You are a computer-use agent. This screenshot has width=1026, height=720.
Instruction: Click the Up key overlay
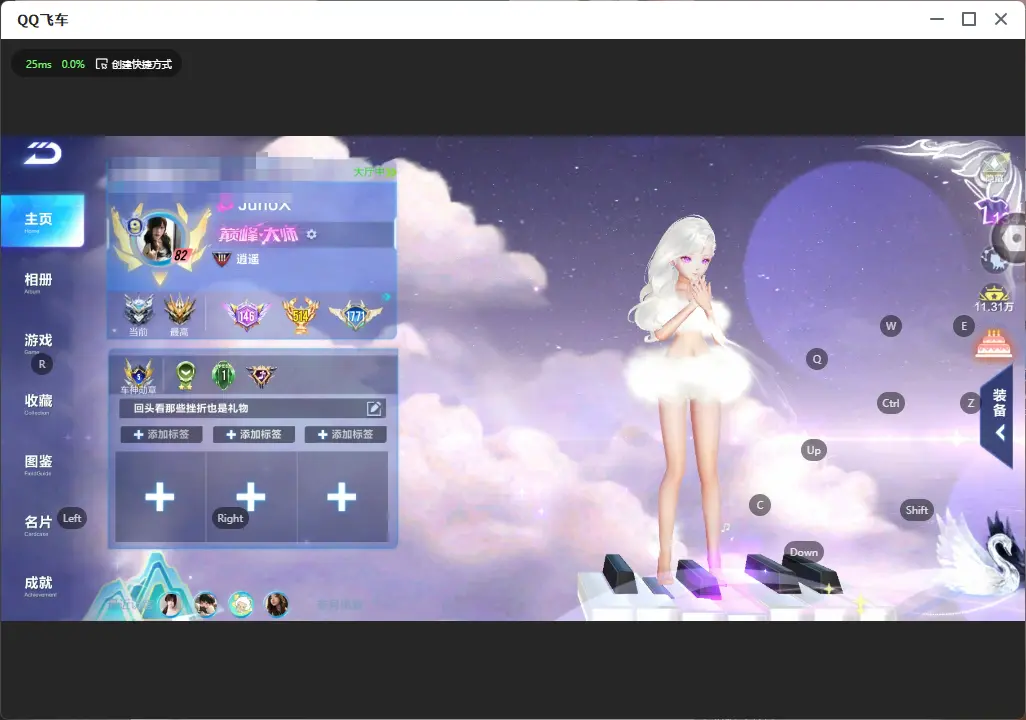[813, 450]
